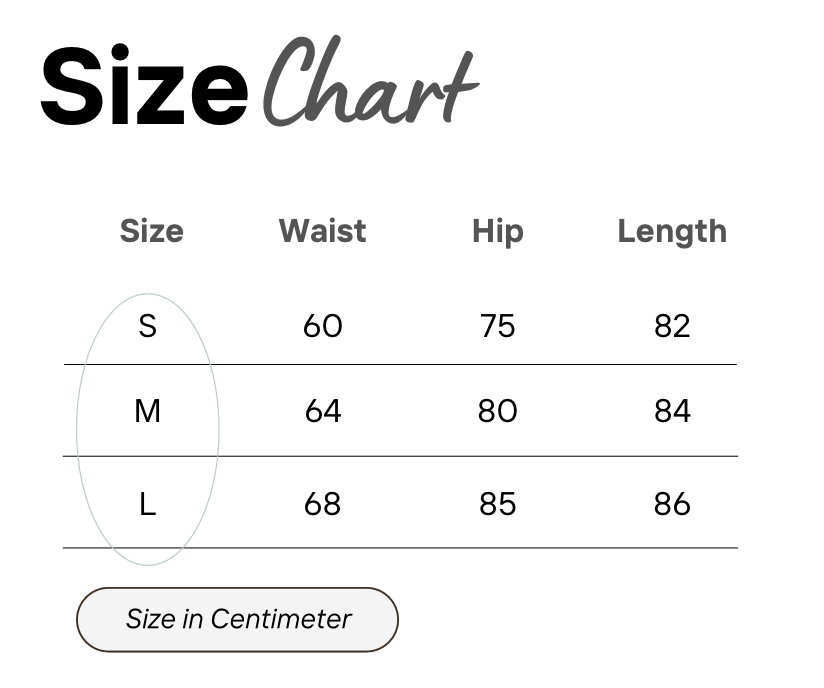
Task: Select size M in the table
Action: coord(148,410)
